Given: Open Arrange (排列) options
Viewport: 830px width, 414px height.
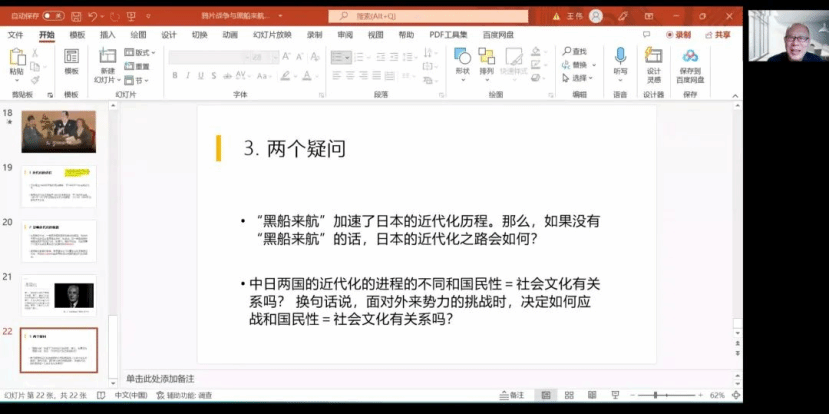Looking at the screenshot, I should [x=486, y=62].
